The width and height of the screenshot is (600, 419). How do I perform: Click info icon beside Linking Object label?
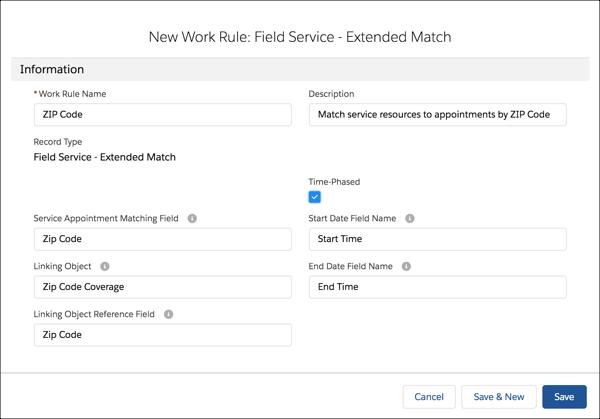[x=105, y=266]
